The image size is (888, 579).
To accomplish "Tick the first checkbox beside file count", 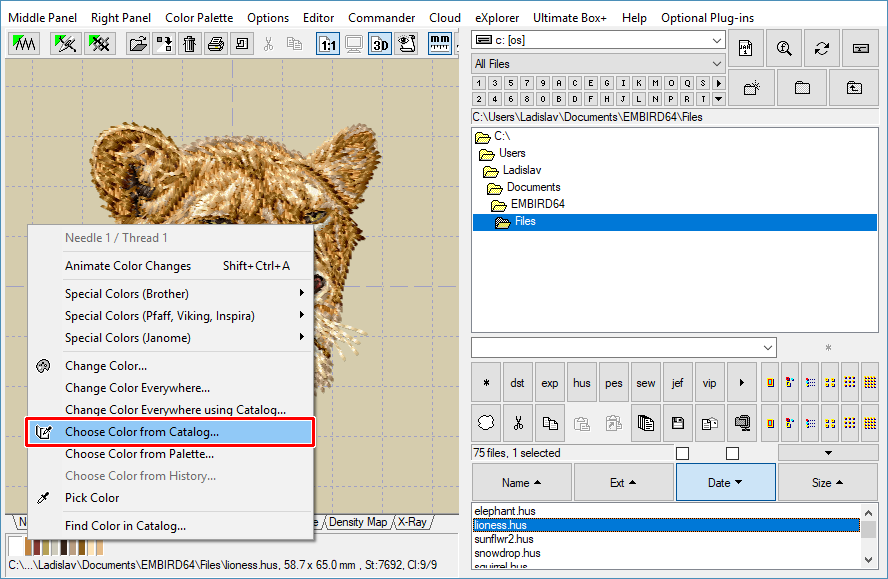I will [x=682, y=454].
